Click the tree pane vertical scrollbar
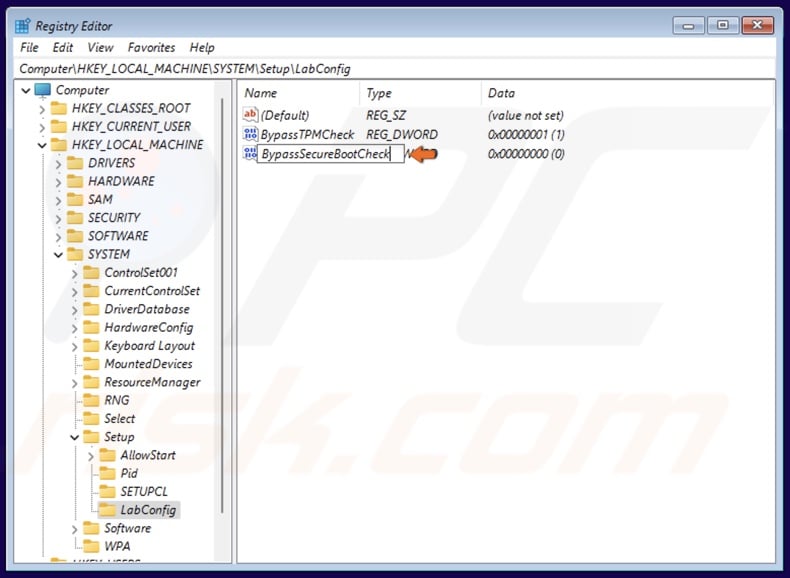Screen dimensions: 790x578 (222, 304)
